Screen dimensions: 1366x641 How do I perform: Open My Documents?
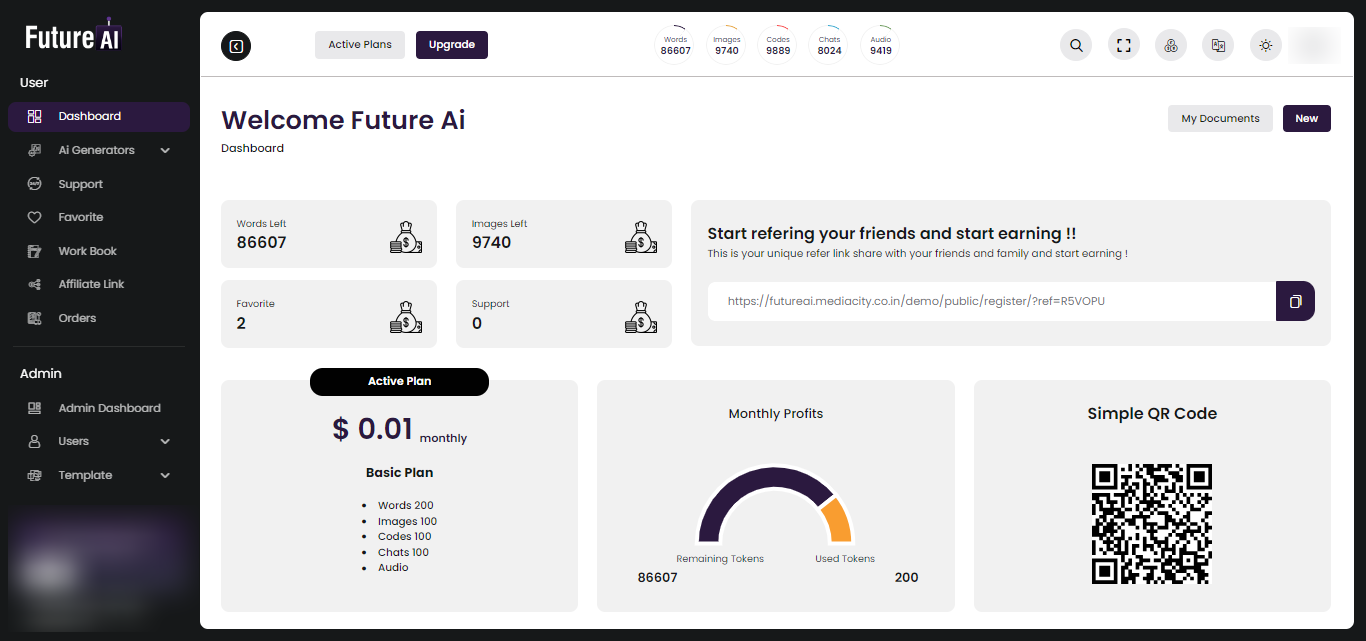pos(1220,118)
